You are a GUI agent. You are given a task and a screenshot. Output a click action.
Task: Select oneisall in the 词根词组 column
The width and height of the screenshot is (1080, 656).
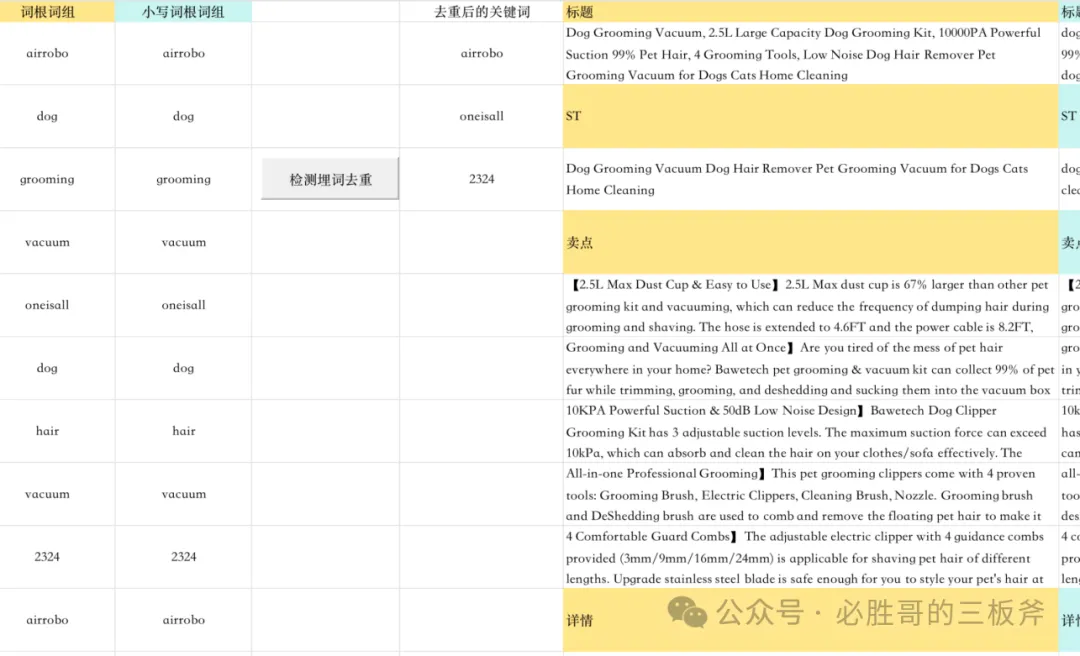(x=57, y=305)
